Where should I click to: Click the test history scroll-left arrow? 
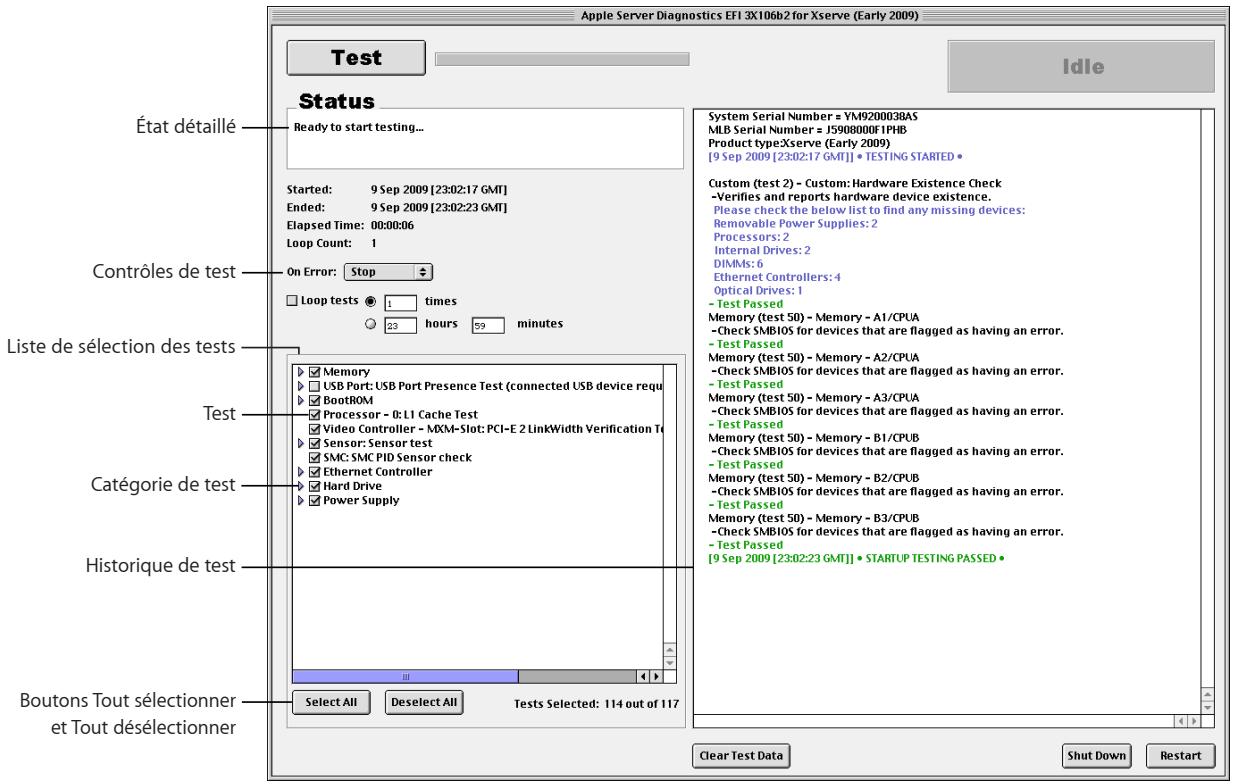pos(1179,720)
